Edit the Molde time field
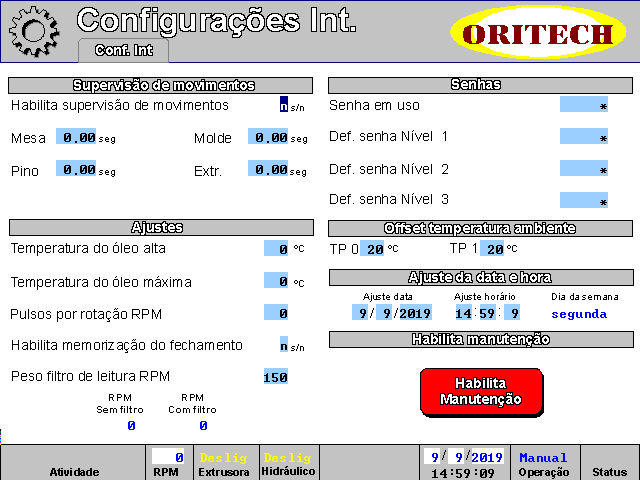Image resolution: width=640 pixels, height=480 pixels. click(269, 138)
